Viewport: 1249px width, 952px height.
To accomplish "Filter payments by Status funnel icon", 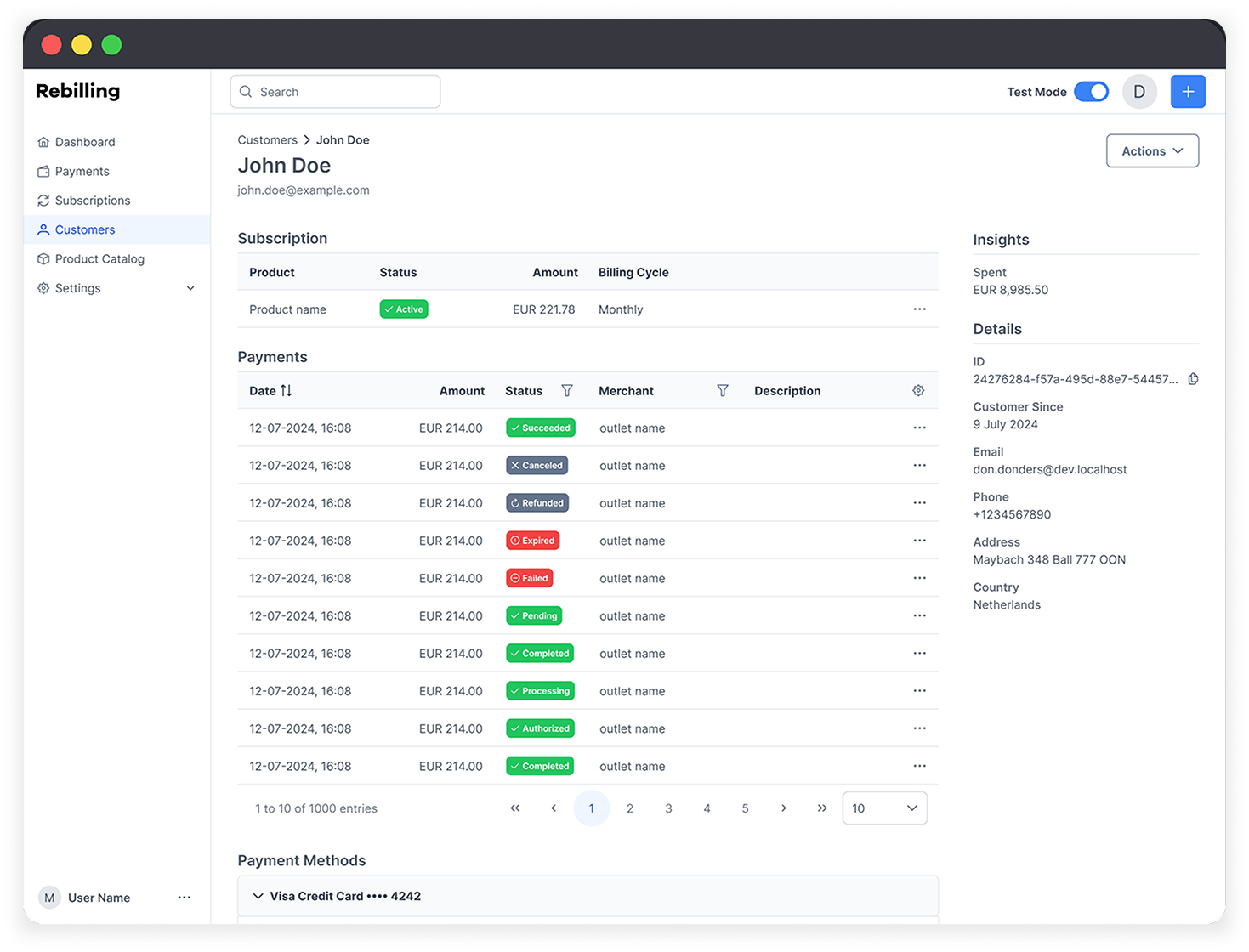I will [567, 391].
